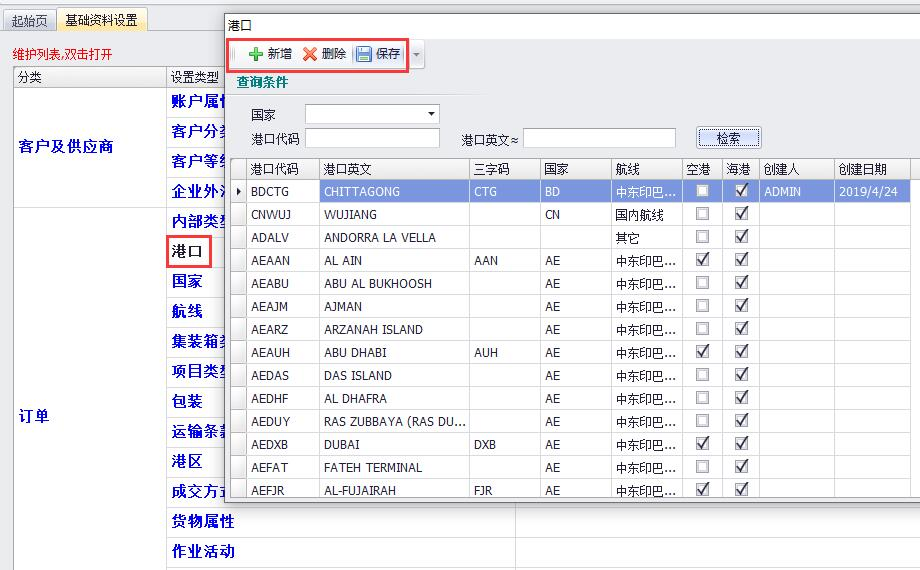Select the ABU DHABI cell

pos(394,352)
